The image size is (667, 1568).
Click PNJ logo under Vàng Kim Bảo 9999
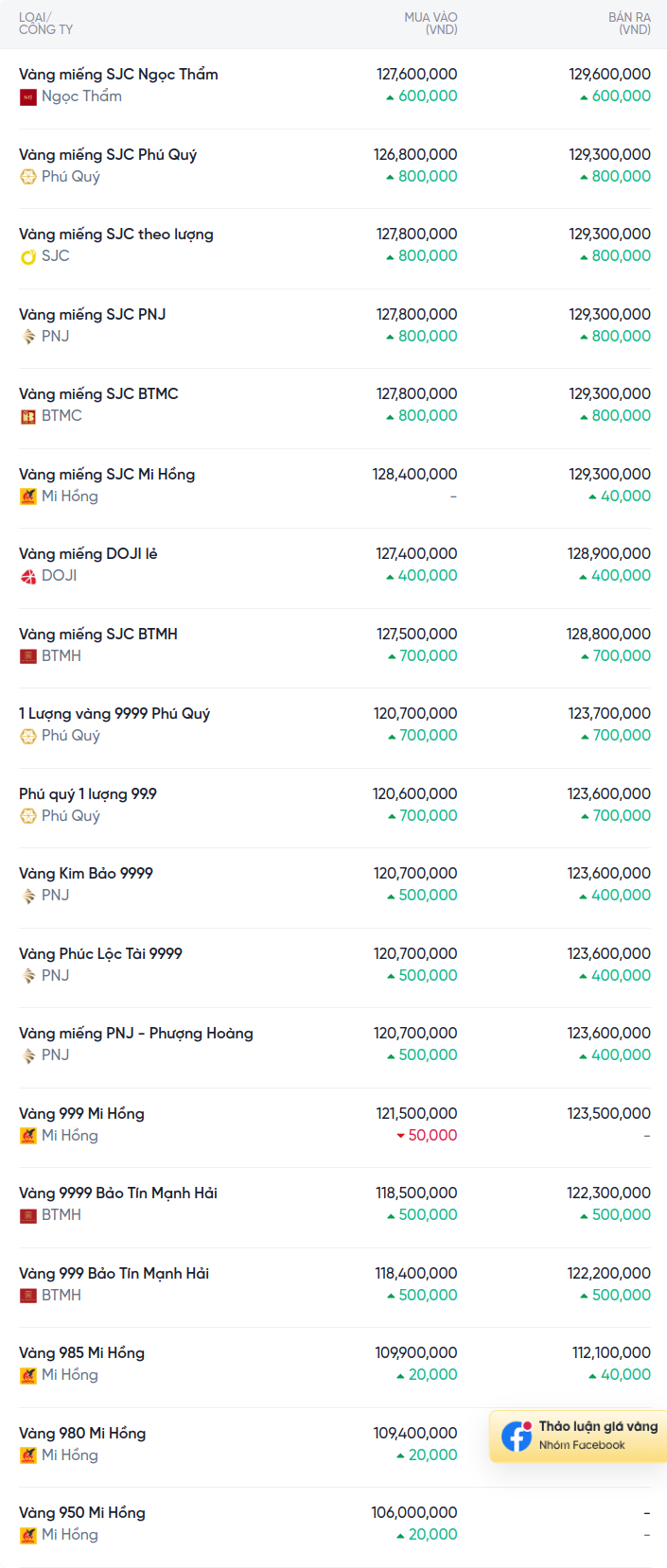tap(28, 896)
